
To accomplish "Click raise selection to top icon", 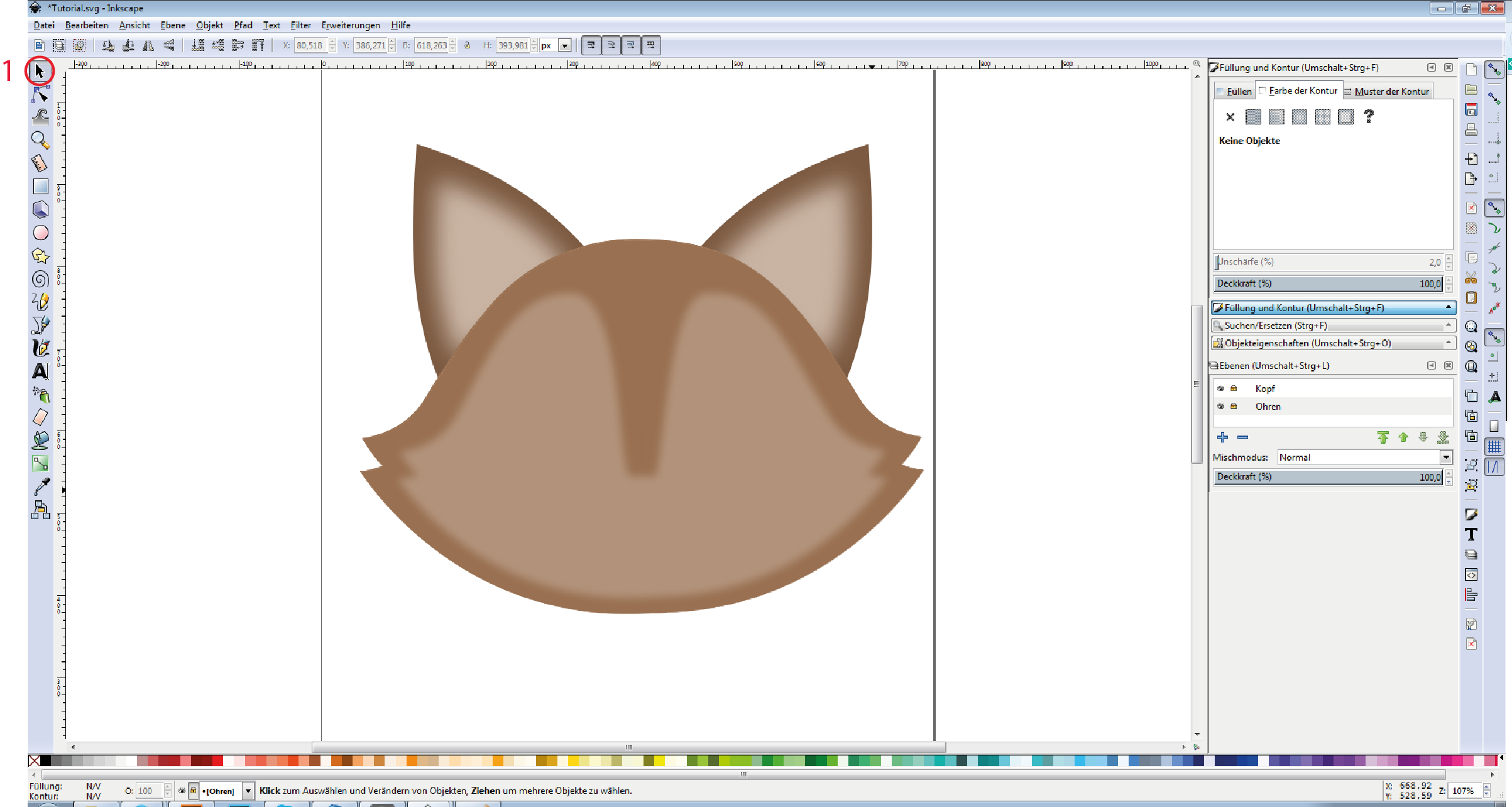I will click(x=258, y=45).
